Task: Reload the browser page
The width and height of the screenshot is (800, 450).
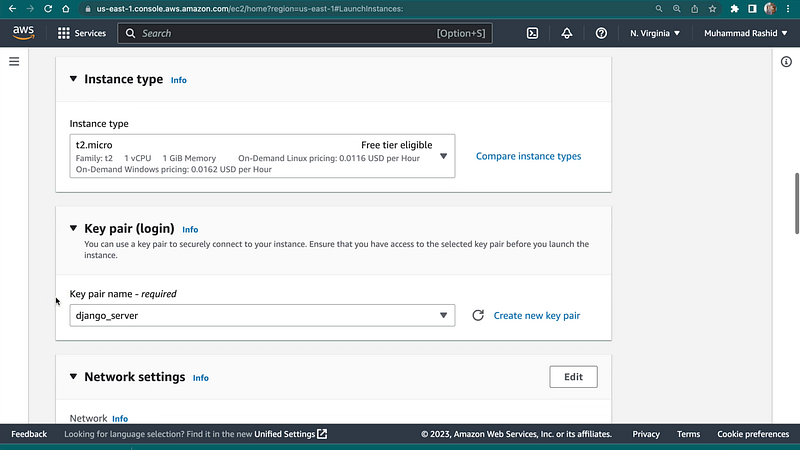Action: 48,9
